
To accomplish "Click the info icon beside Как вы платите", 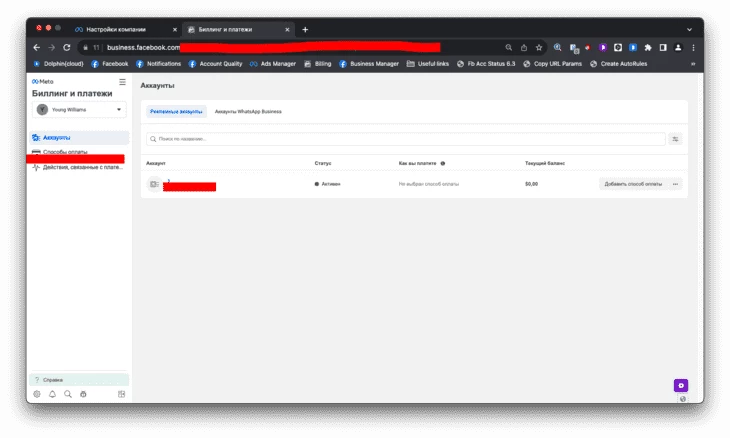I will 443,163.
